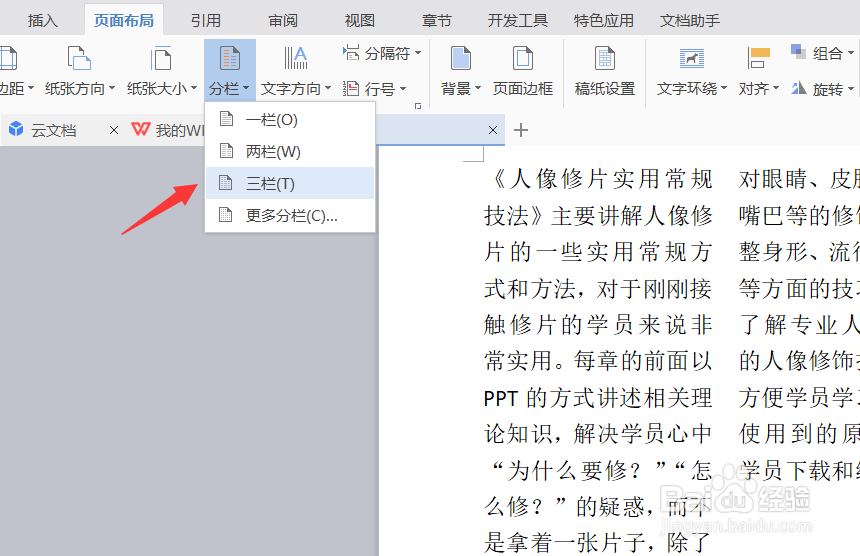
Task: Click the 纸张大小 paper size icon
Action: 161,58
